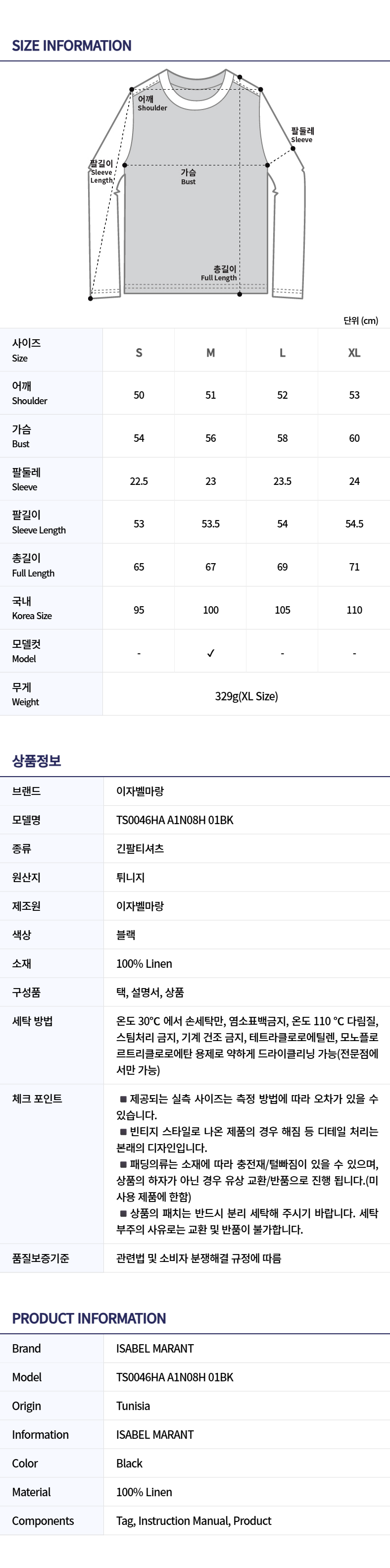Click ISABEL MARANT in the Brand row

[x=155, y=1348]
